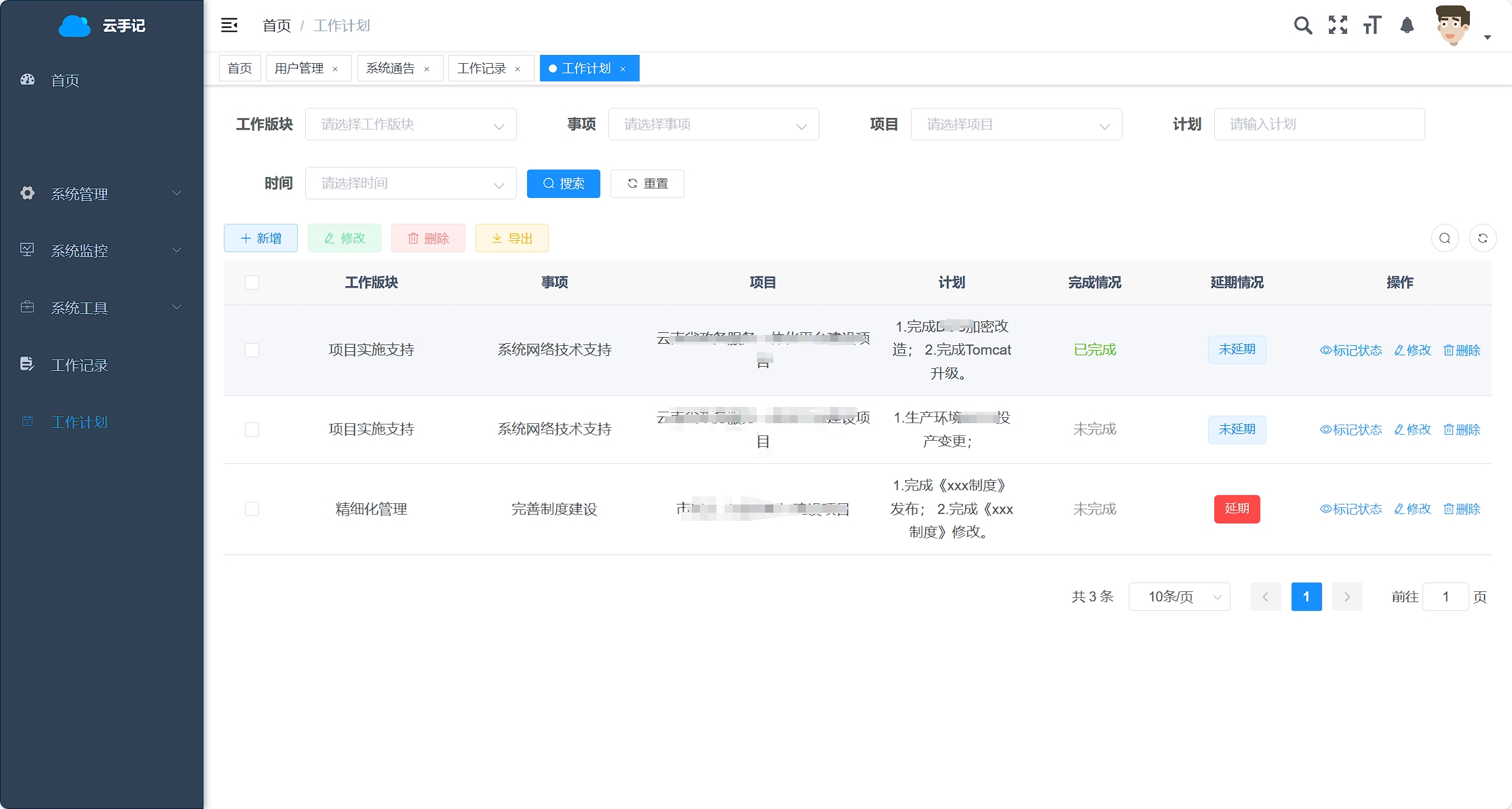Open 工作计划 in sidebar

click(102, 422)
